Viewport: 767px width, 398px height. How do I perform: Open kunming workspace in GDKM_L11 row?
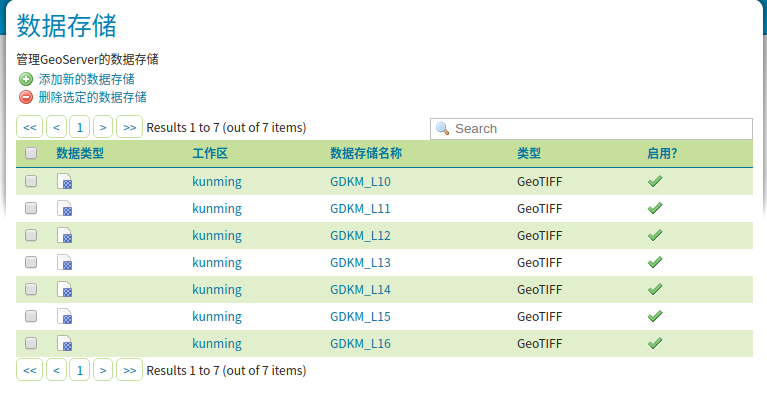point(217,209)
